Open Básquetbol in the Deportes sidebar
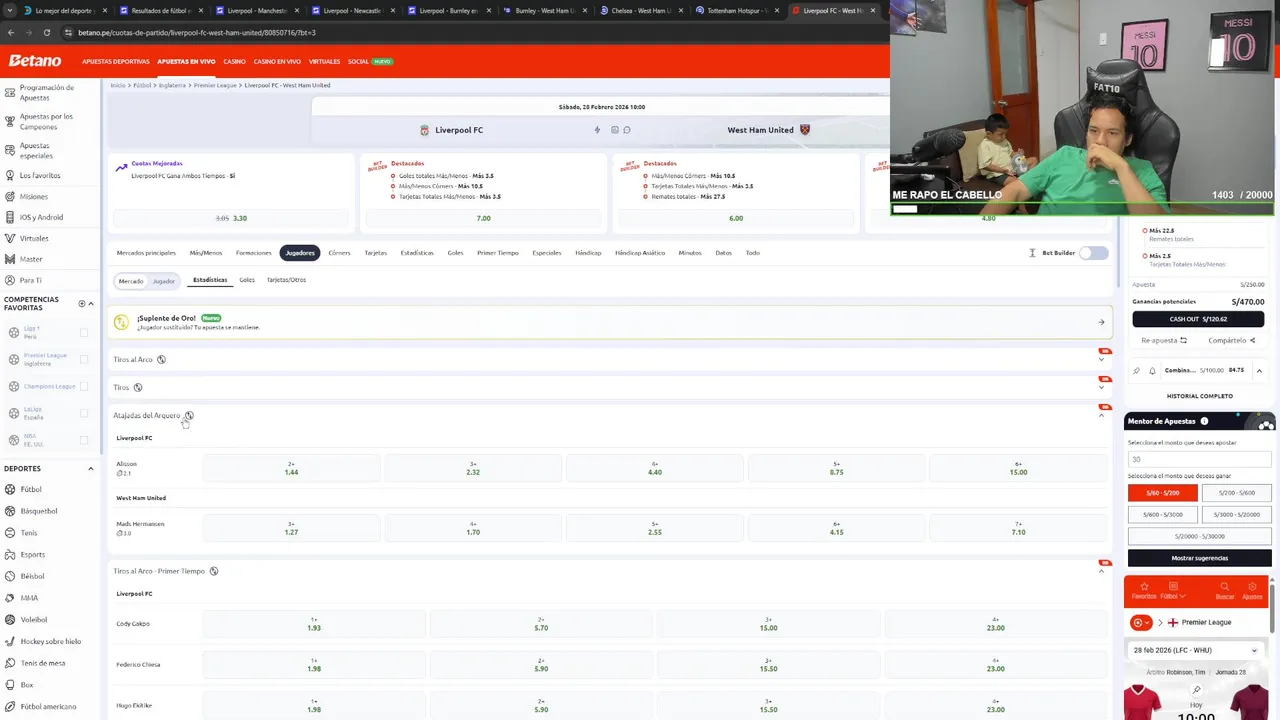1280x720 pixels. (39, 511)
